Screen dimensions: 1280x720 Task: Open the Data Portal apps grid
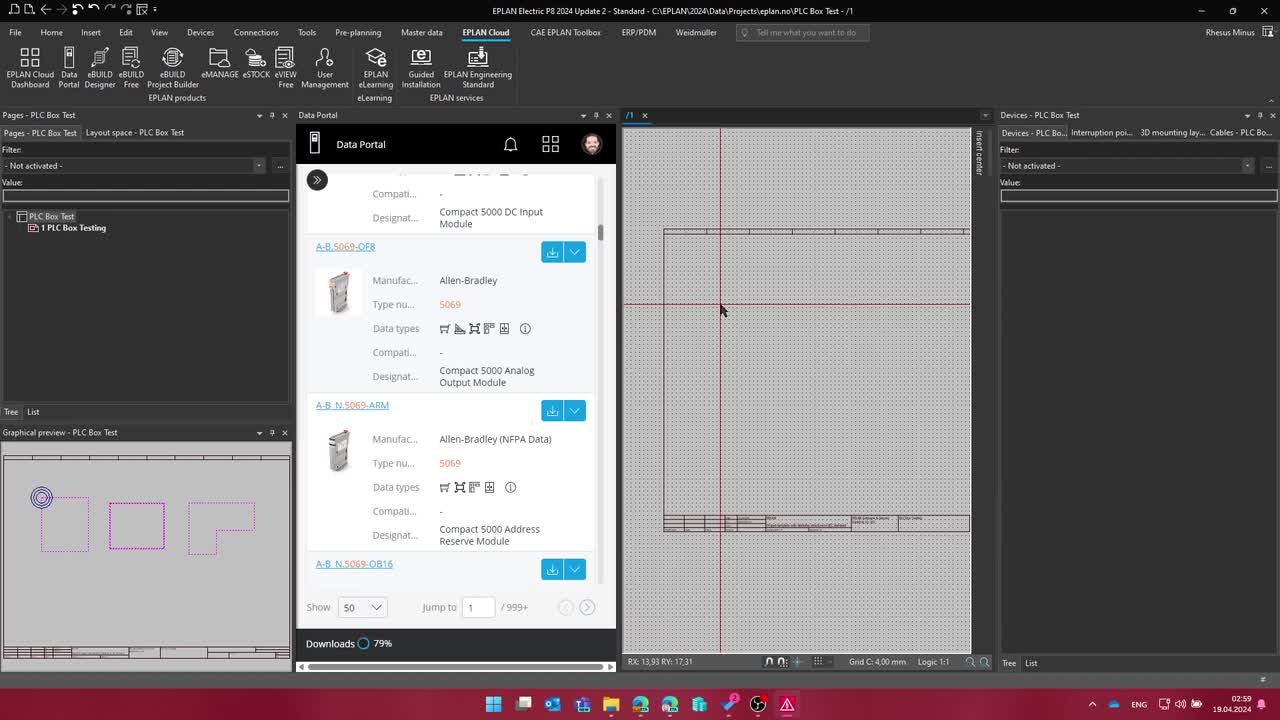tap(550, 144)
